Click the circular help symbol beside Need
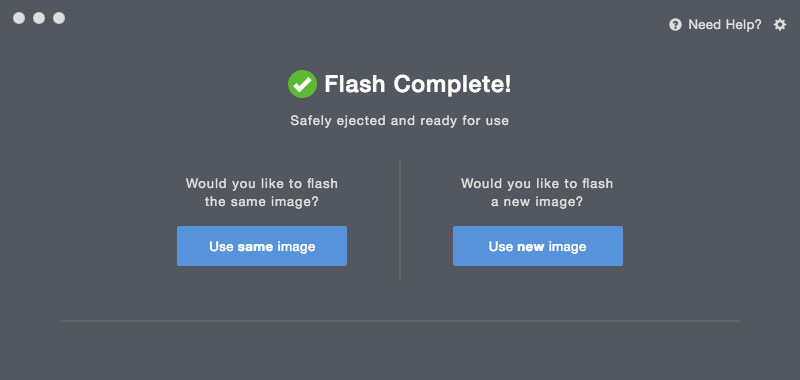The image size is (800, 380). coord(675,24)
